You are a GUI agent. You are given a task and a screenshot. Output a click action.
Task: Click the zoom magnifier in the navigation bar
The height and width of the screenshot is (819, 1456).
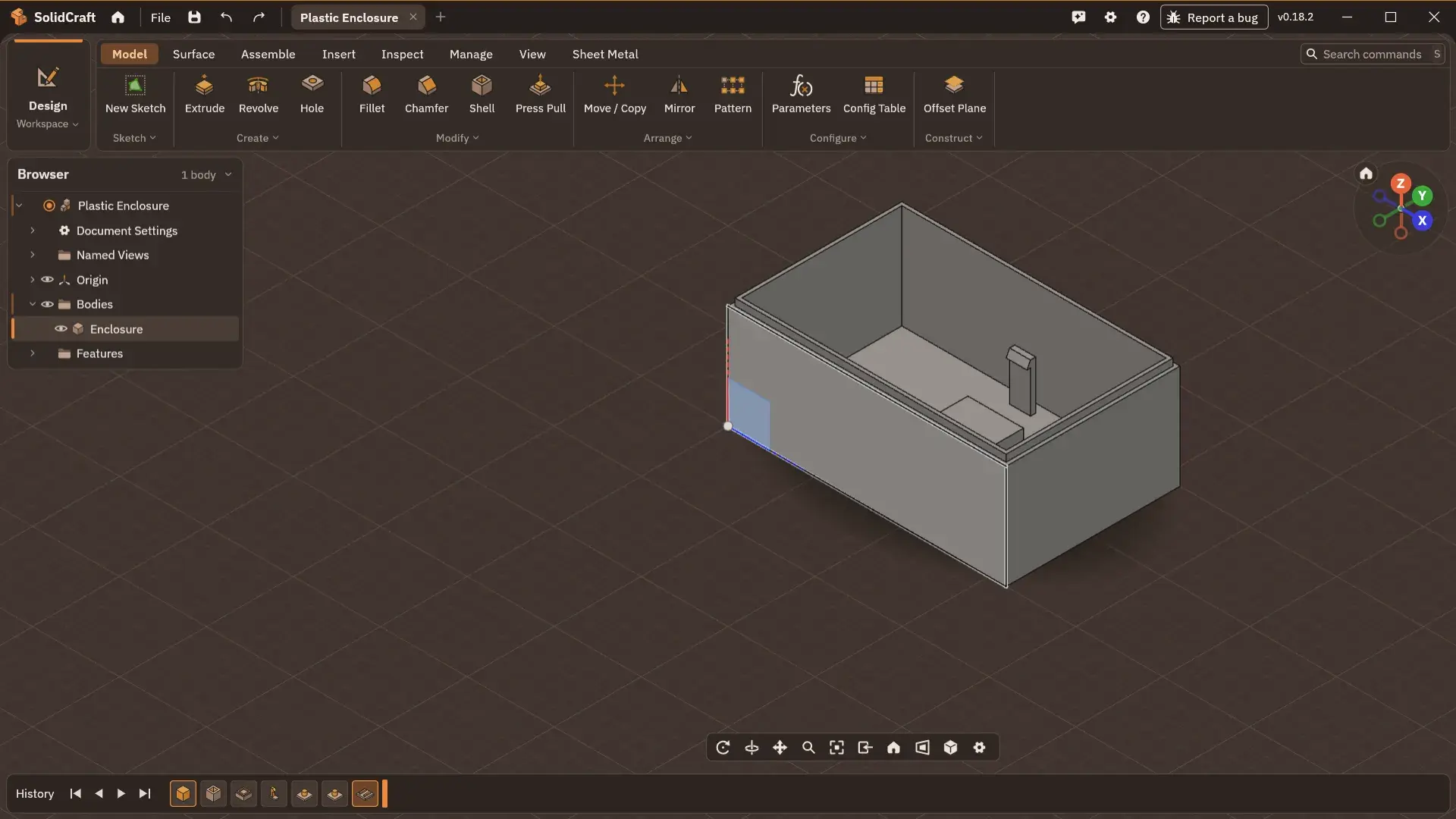pos(808,748)
